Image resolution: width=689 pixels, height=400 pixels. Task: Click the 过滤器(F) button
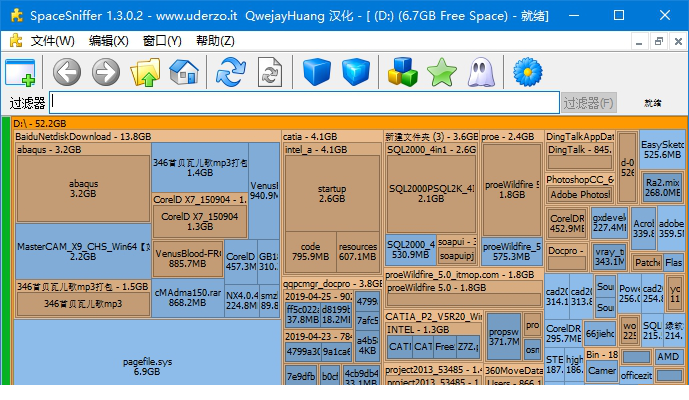coord(588,103)
